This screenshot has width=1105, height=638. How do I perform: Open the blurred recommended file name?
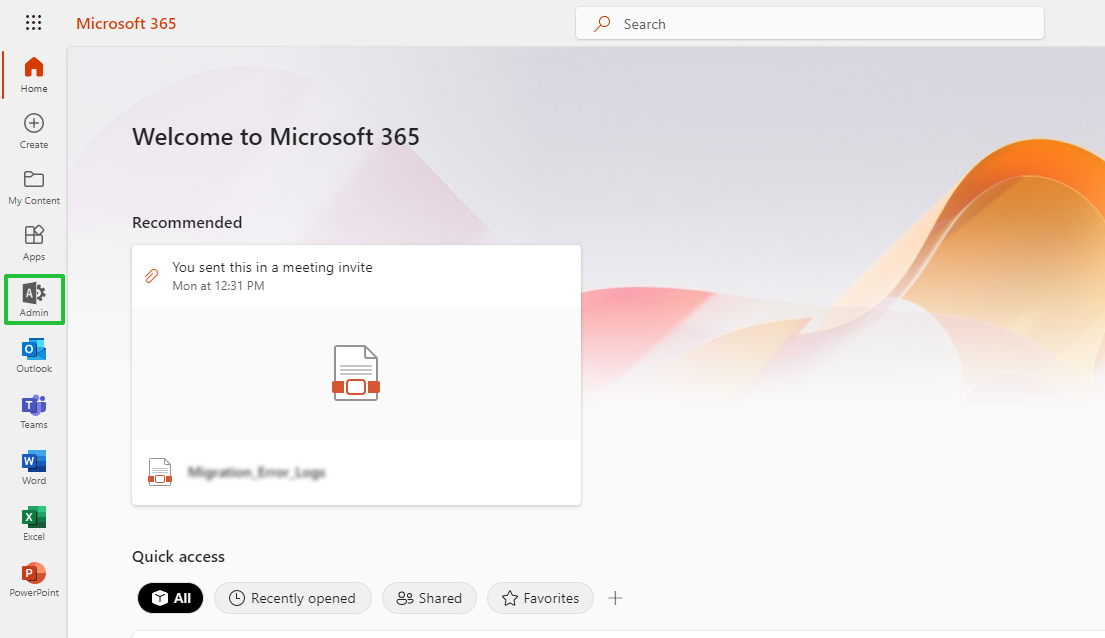tap(257, 472)
